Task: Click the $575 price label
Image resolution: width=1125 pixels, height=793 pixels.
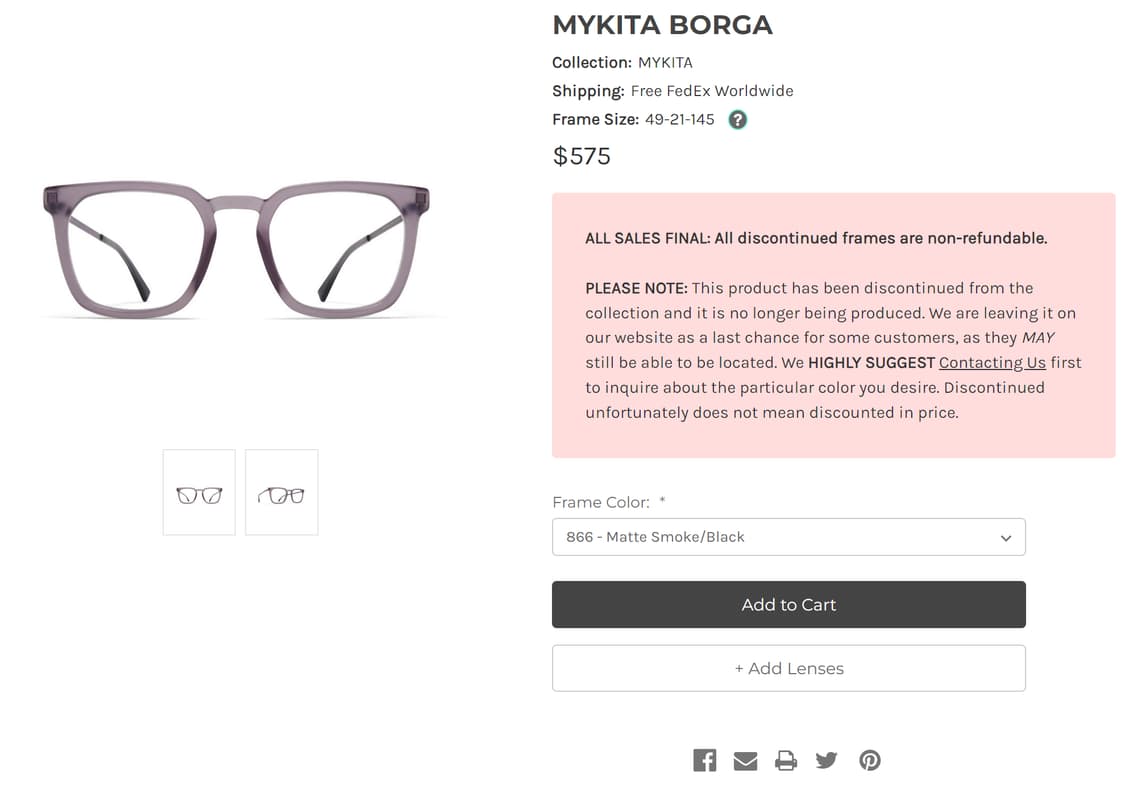Action: click(581, 156)
